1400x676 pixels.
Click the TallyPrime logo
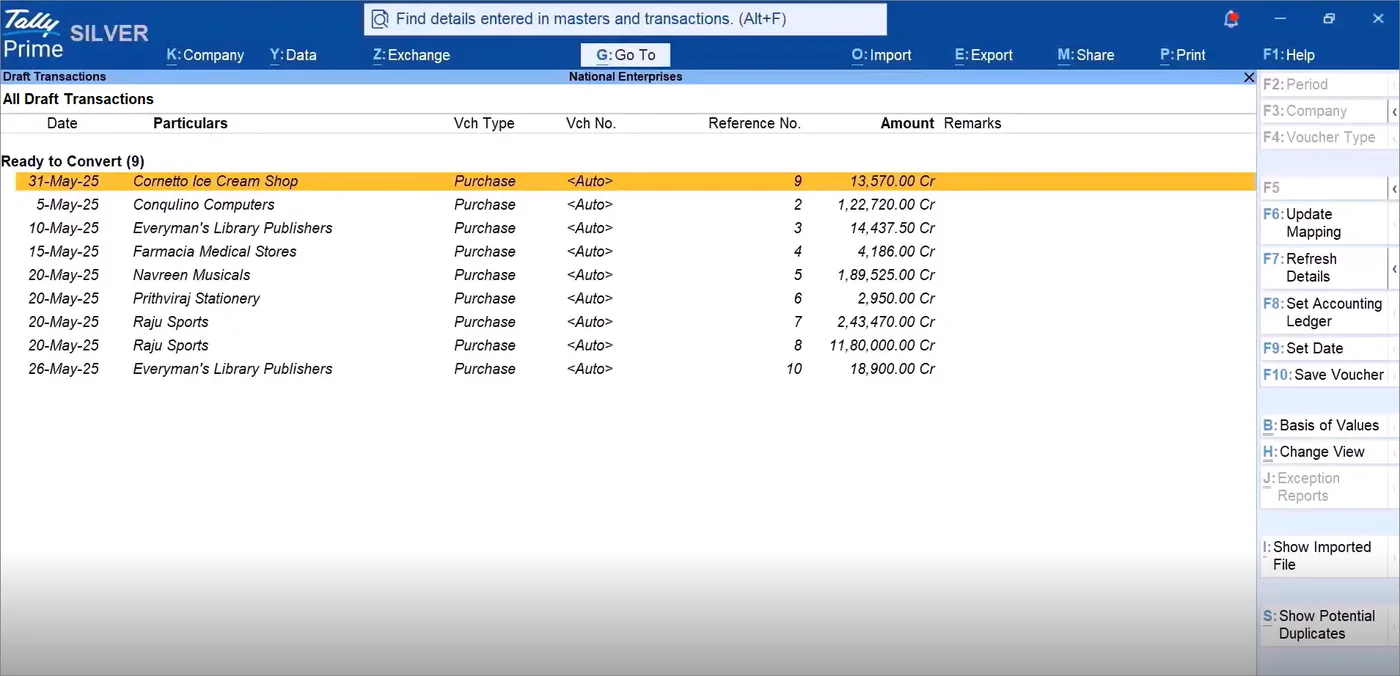(x=33, y=33)
